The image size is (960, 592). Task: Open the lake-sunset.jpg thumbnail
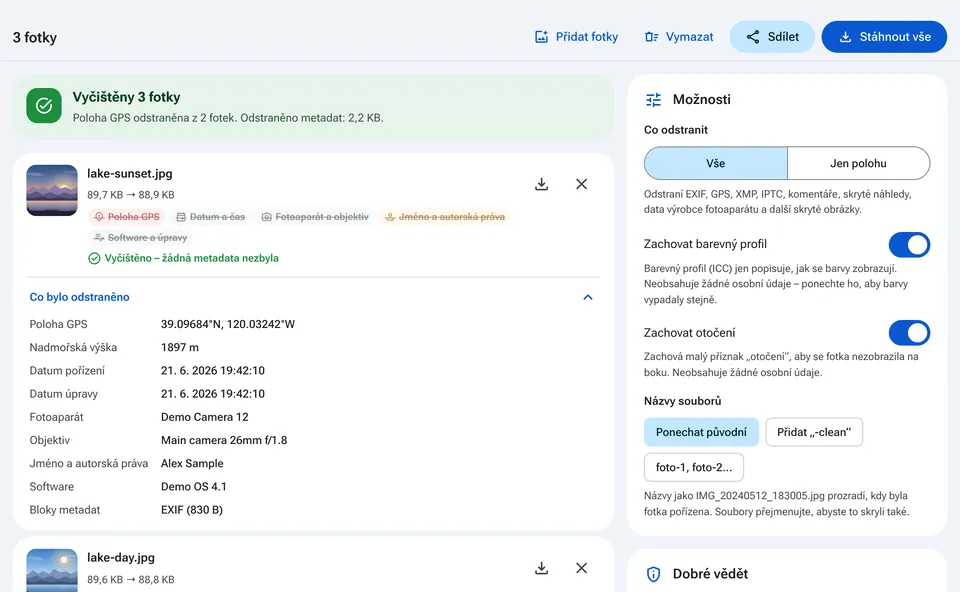pyautogui.click(x=52, y=190)
